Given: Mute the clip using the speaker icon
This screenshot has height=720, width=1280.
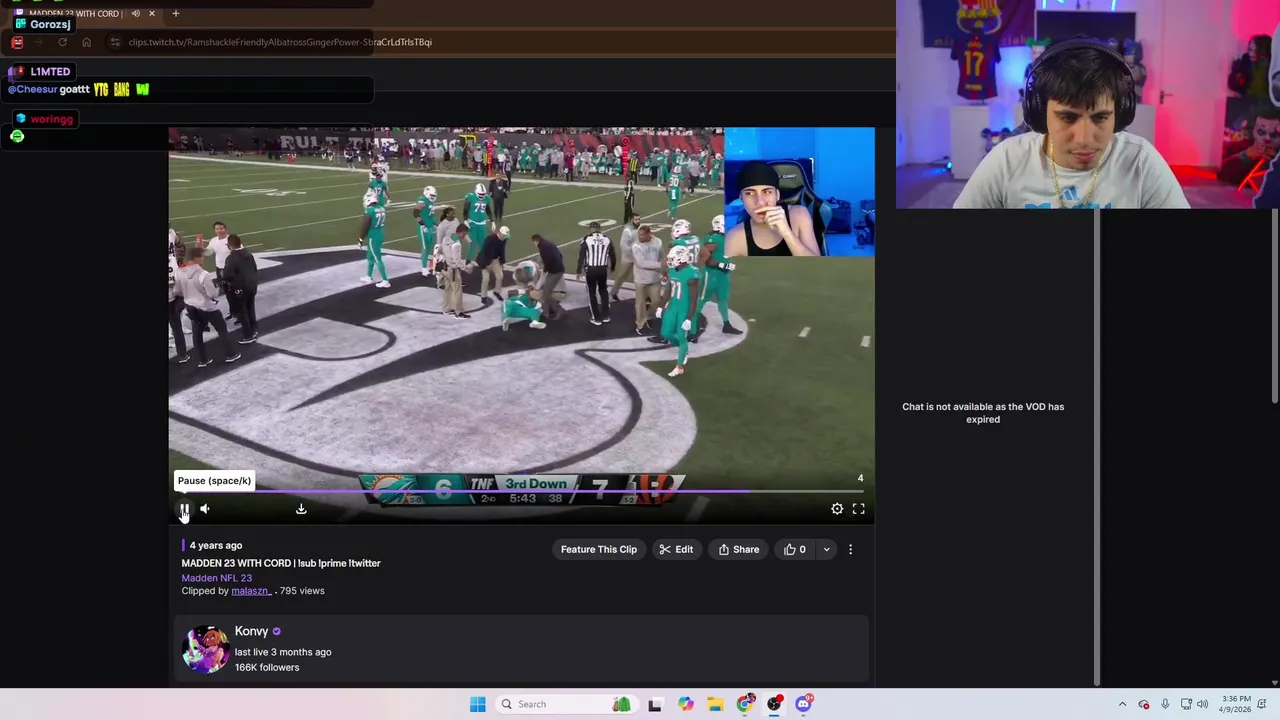Looking at the screenshot, I should click(205, 509).
